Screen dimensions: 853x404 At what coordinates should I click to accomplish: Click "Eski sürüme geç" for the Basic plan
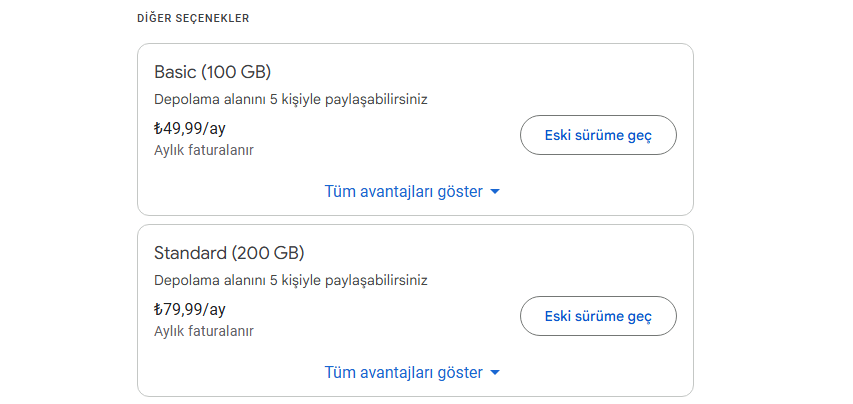[598, 135]
